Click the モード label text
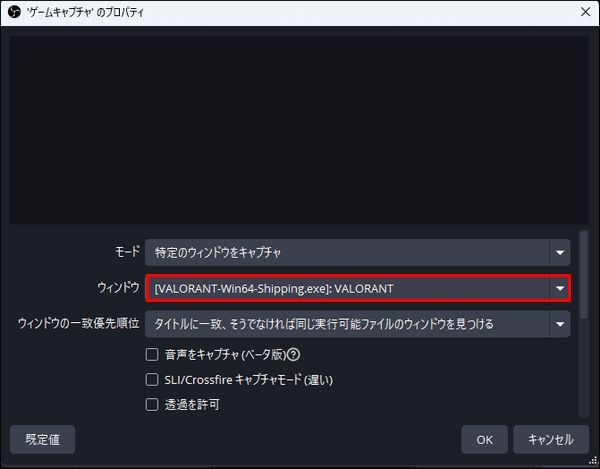The height and width of the screenshot is (469, 600). click(x=127, y=252)
